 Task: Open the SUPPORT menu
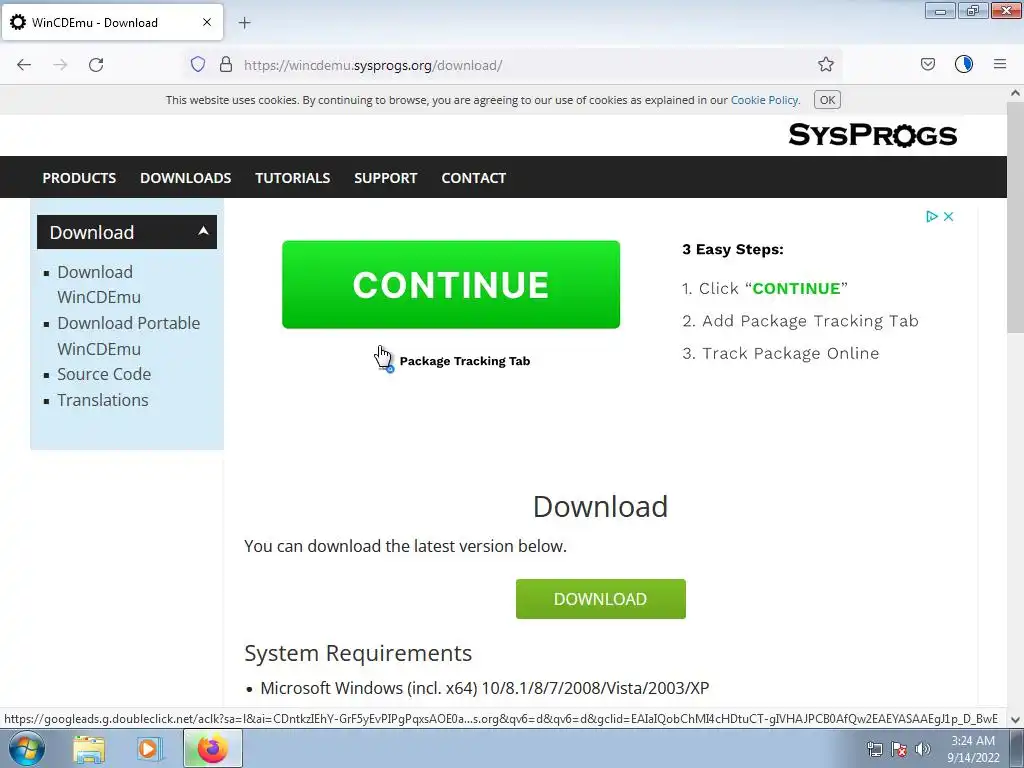point(385,178)
